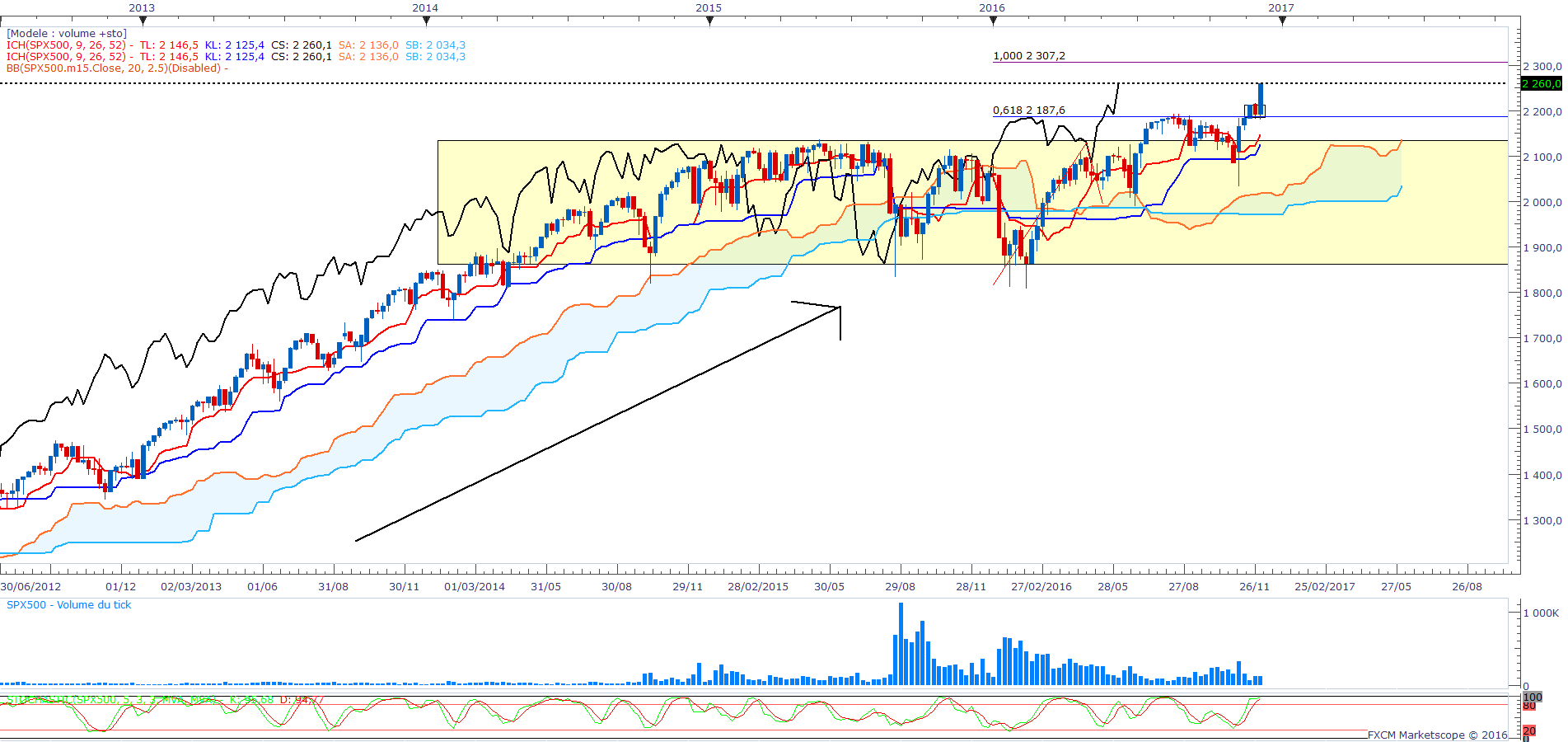Click the 1 700,0 price axis label
Image resolution: width=1568 pixels, height=742 pixels.
click(1542, 339)
